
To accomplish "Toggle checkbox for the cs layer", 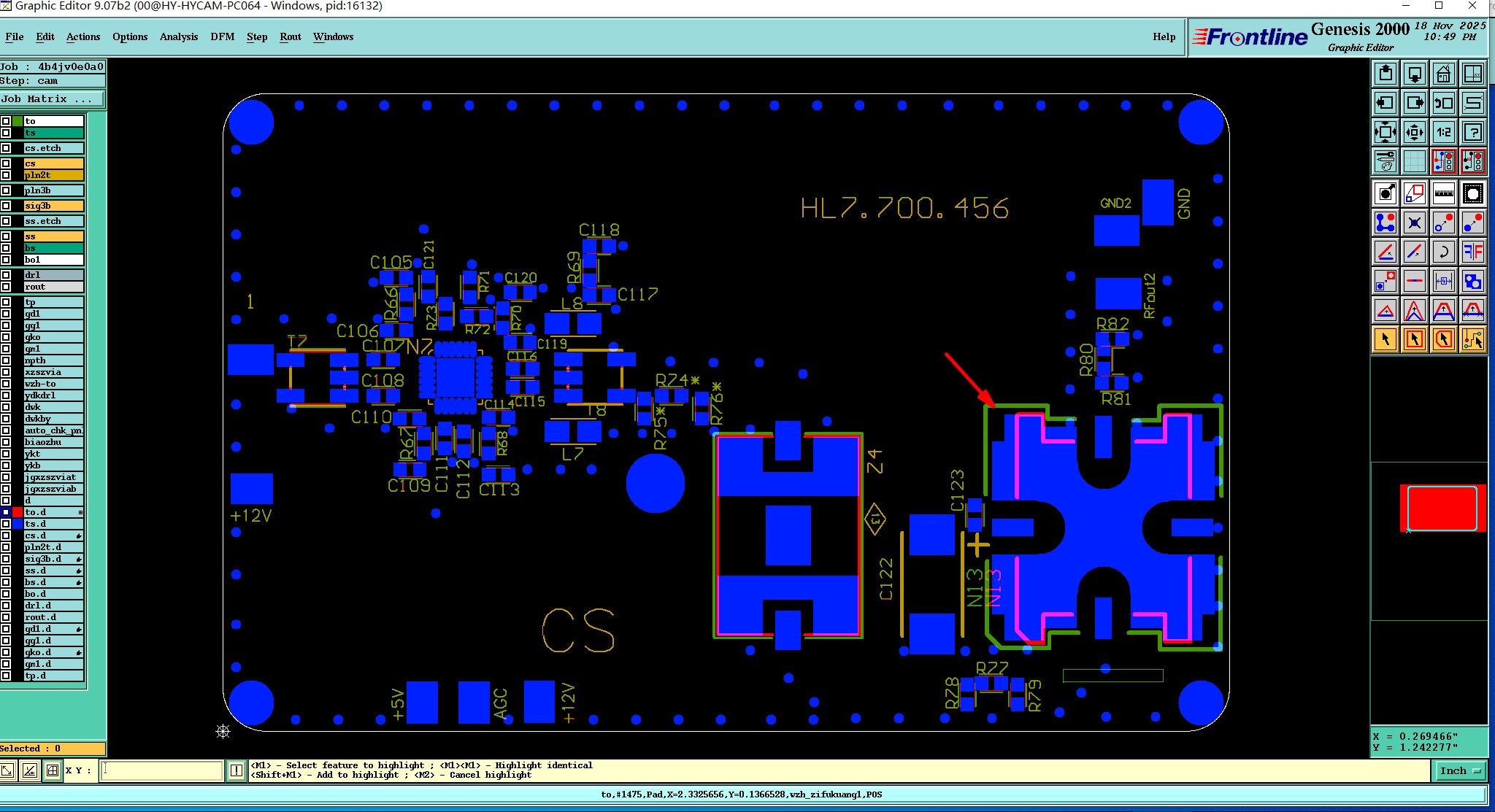I will click(6, 163).
